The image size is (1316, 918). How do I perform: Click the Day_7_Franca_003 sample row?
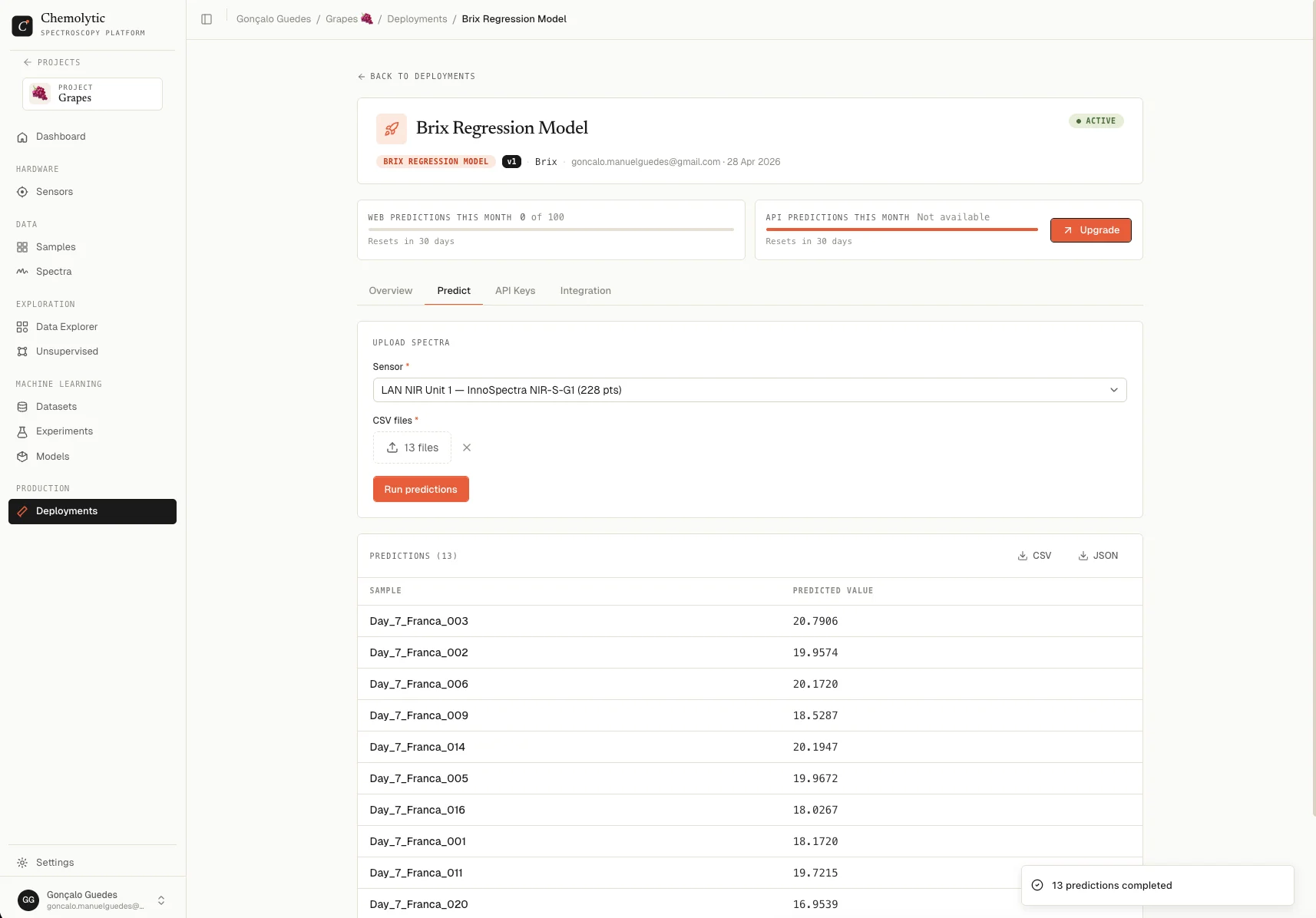pyautogui.click(x=749, y=621)
